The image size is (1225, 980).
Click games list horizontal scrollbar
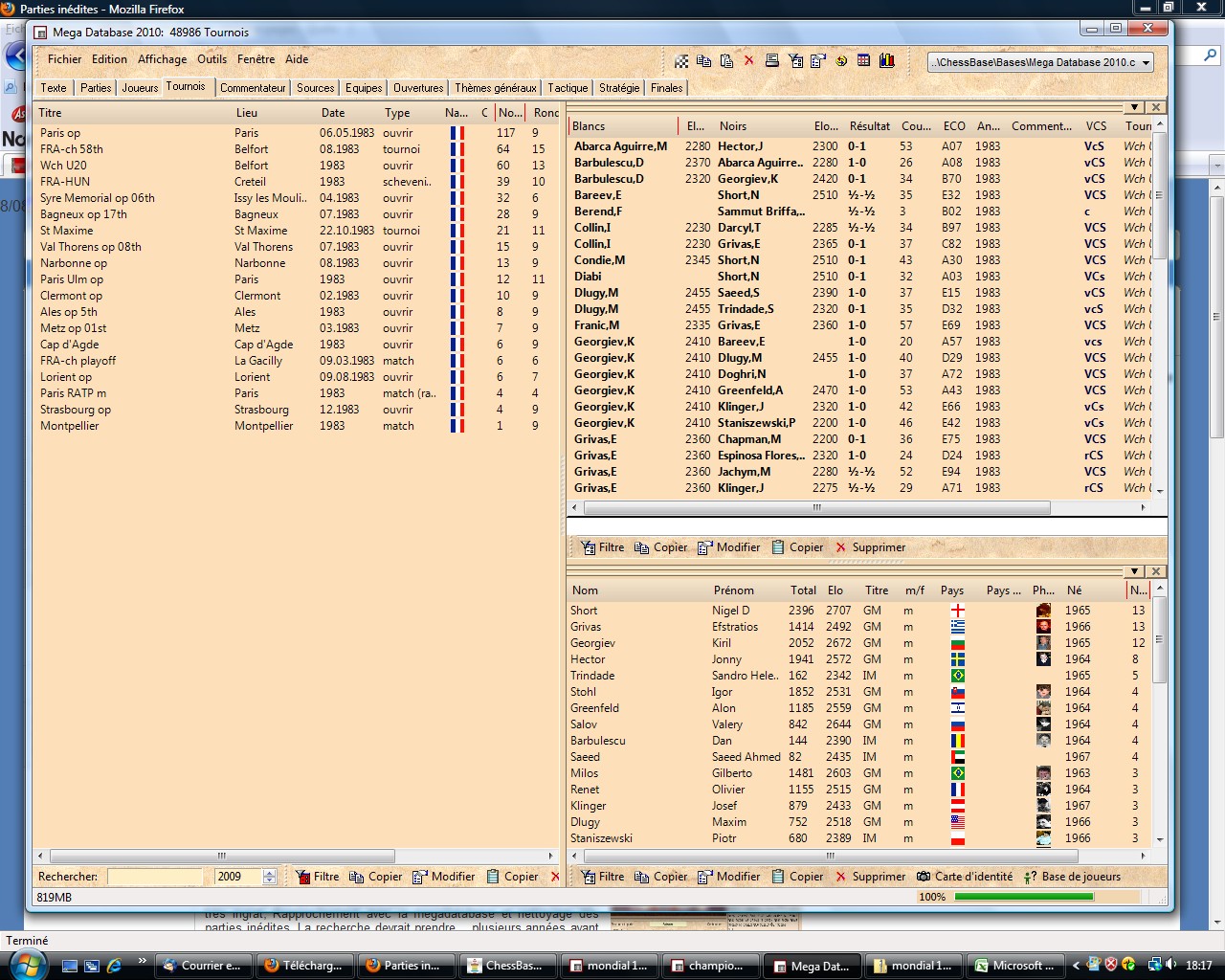click(x=816, y=507)
